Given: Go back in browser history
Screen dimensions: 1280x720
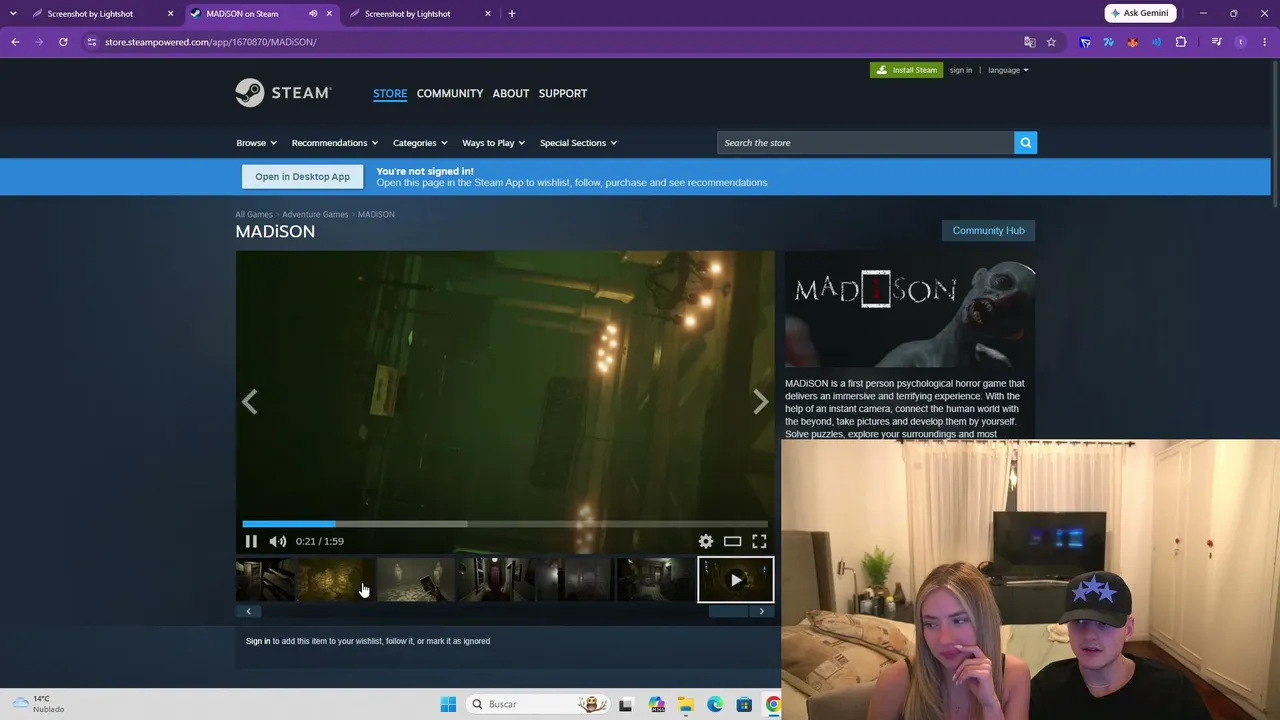Looking at the screenshot, I should pos(15,42).
